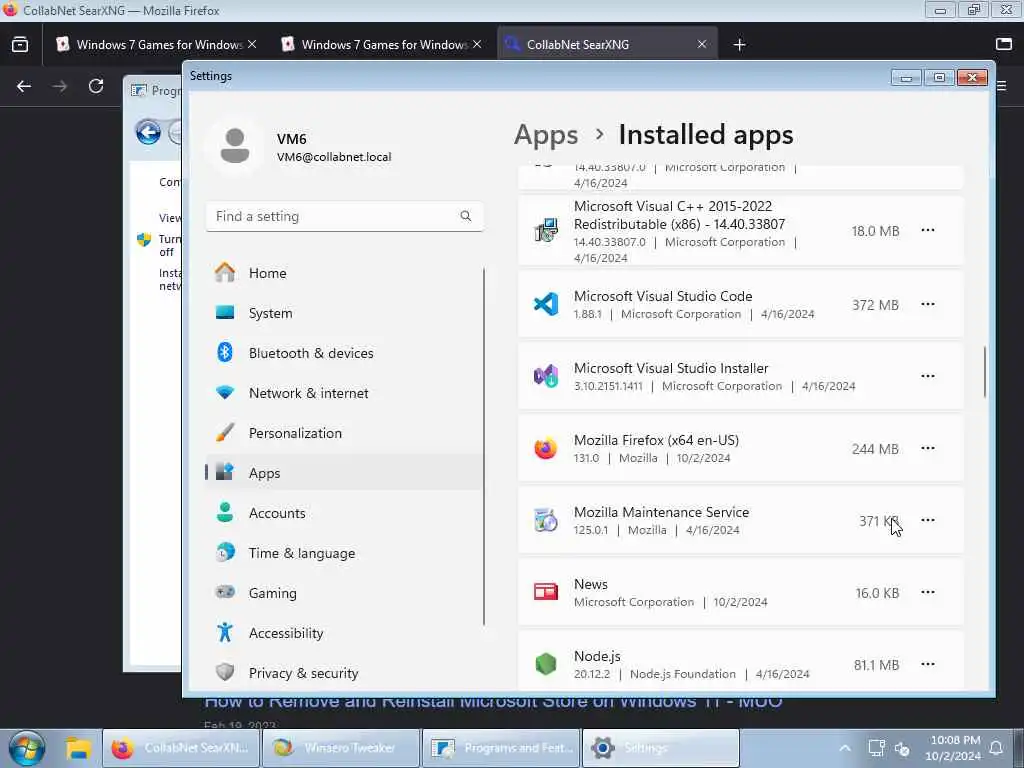This screenshot has width=1024, height=768.
Task: Open the MUO Microsoft Store search result link
Action: [x=493, y=703]
